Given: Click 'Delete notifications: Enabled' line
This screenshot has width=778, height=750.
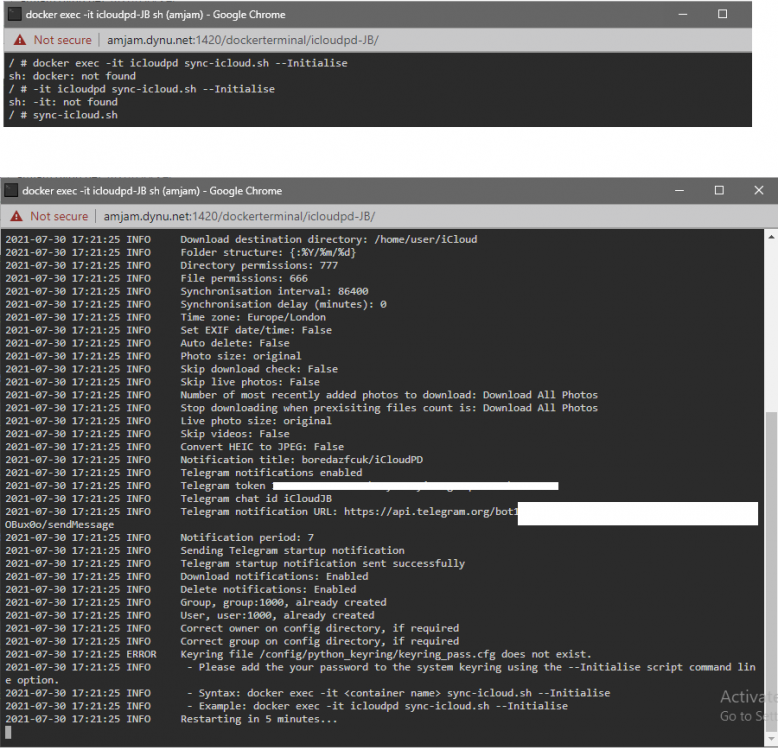Looking at the screenshot, I should pos(268,589).
